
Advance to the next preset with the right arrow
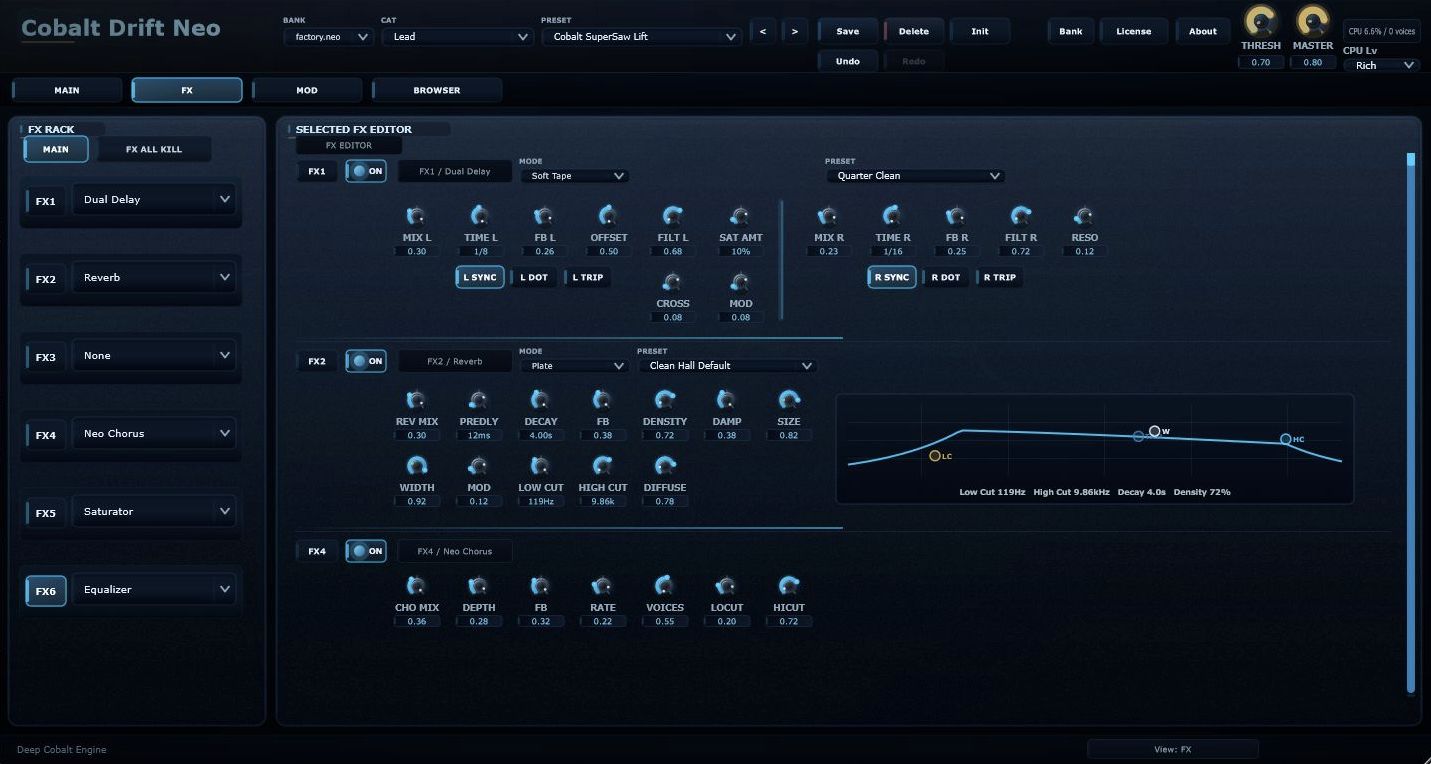[x=795, y=32]
